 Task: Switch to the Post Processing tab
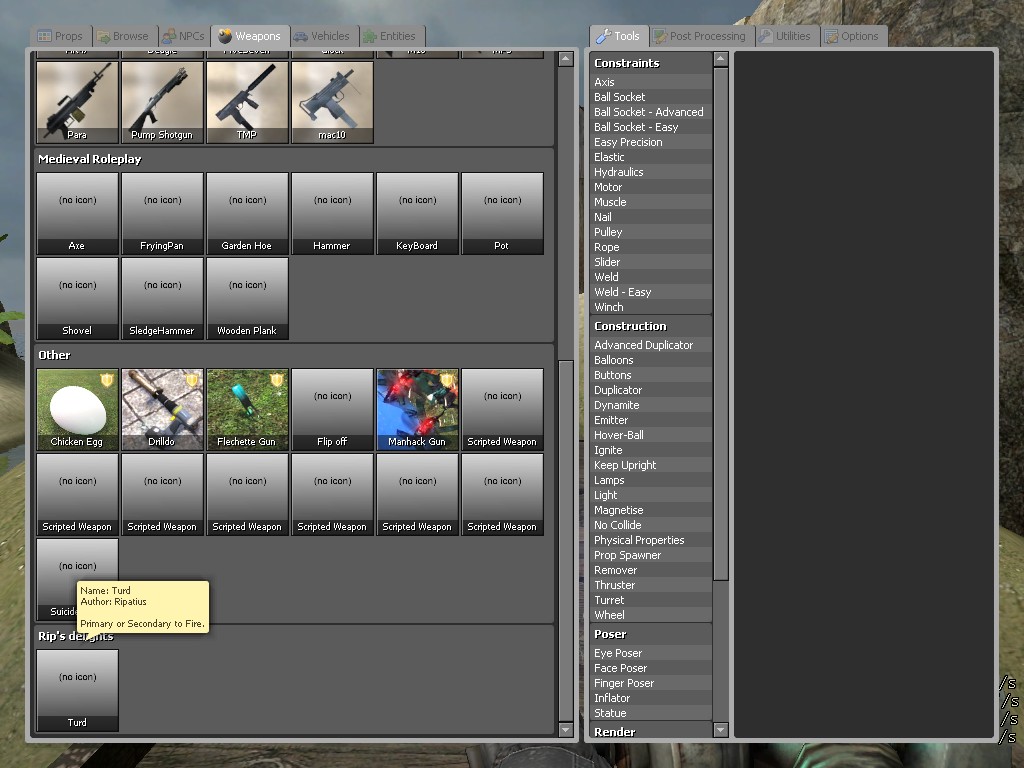[699, 36]
